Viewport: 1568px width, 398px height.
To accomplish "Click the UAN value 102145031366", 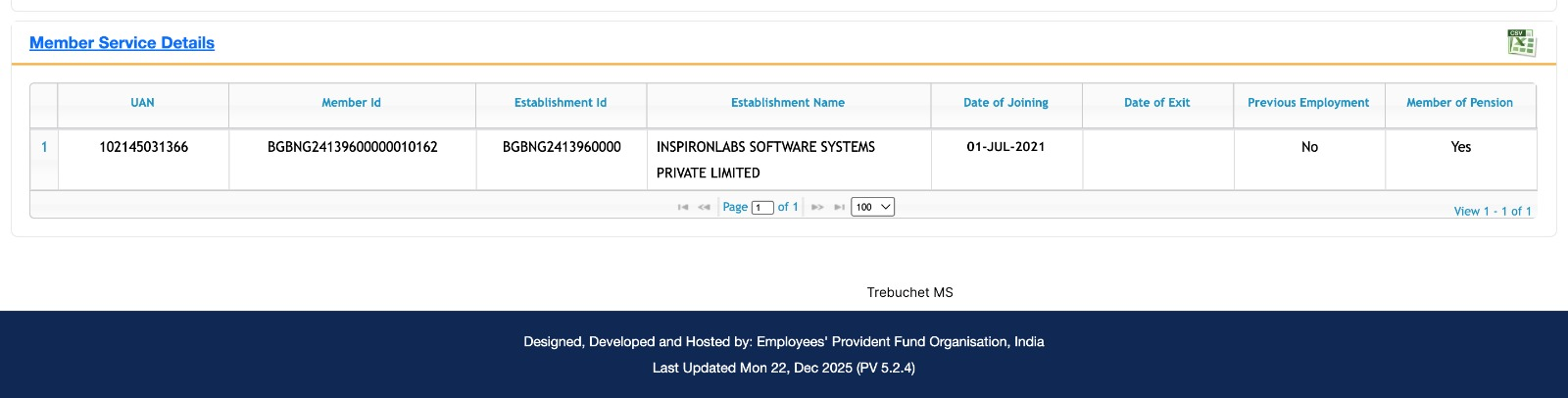I will pos(143,147).
